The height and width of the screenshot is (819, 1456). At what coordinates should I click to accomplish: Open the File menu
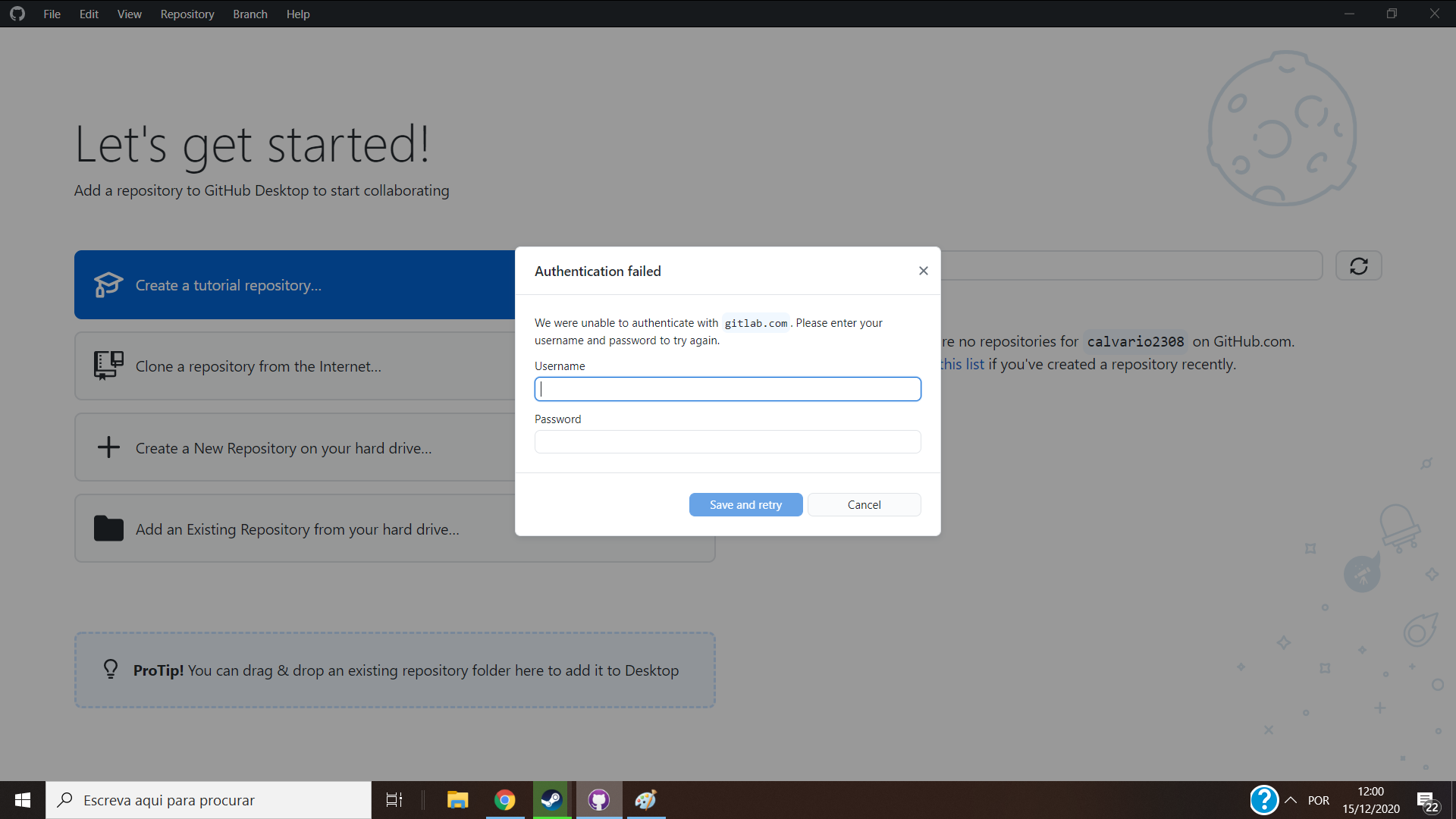52,14
